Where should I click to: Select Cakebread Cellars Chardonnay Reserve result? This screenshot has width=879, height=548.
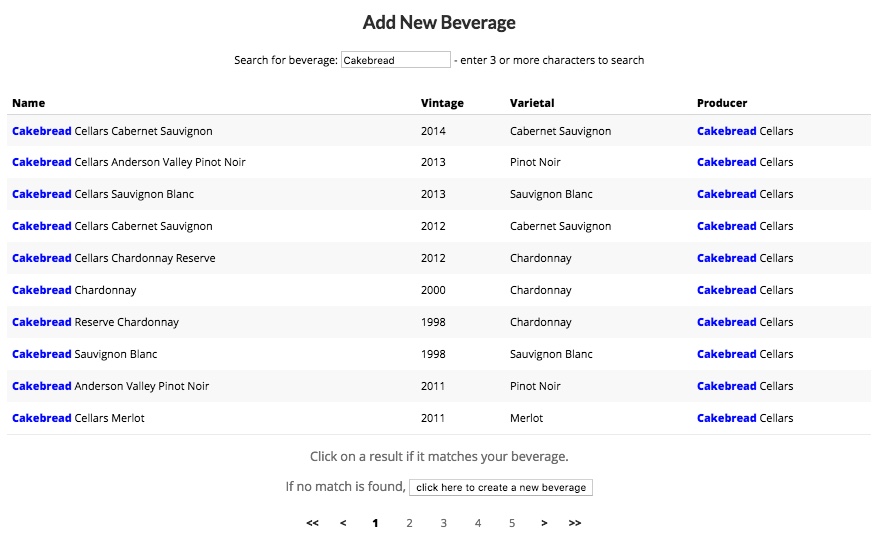click(x=439, y=258)
